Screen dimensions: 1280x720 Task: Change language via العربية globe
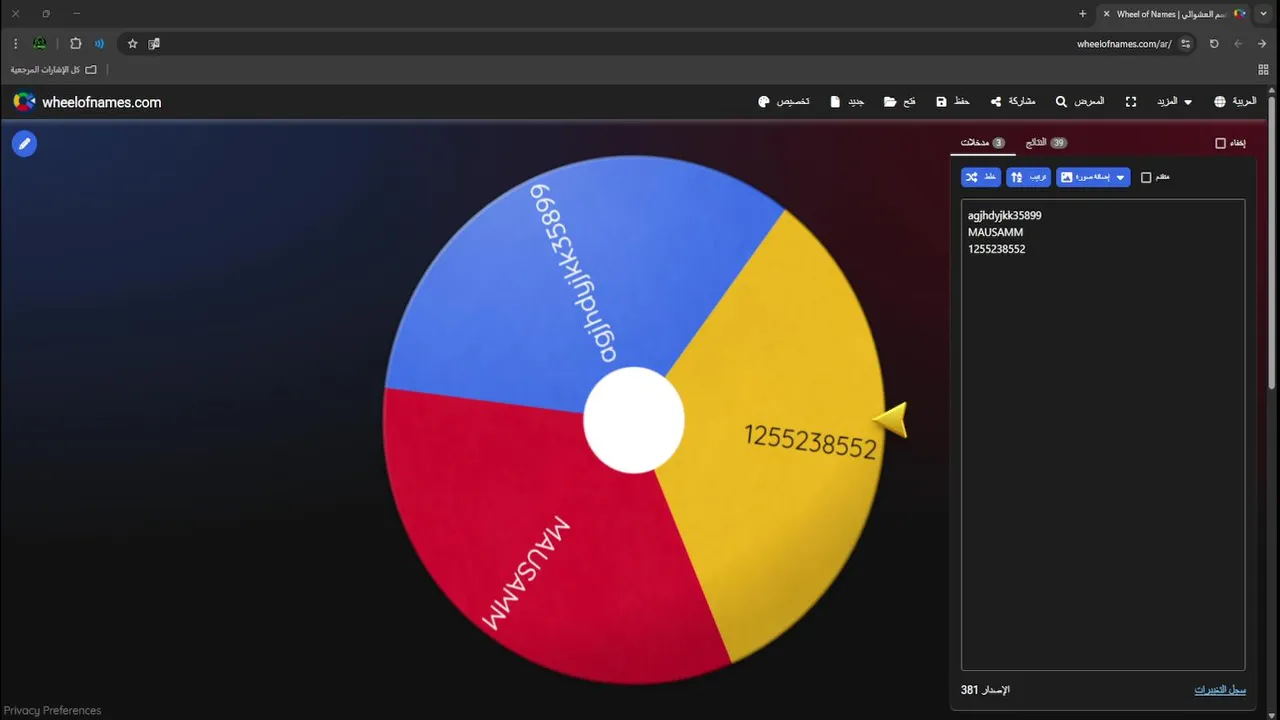(x=1235, y=102)
